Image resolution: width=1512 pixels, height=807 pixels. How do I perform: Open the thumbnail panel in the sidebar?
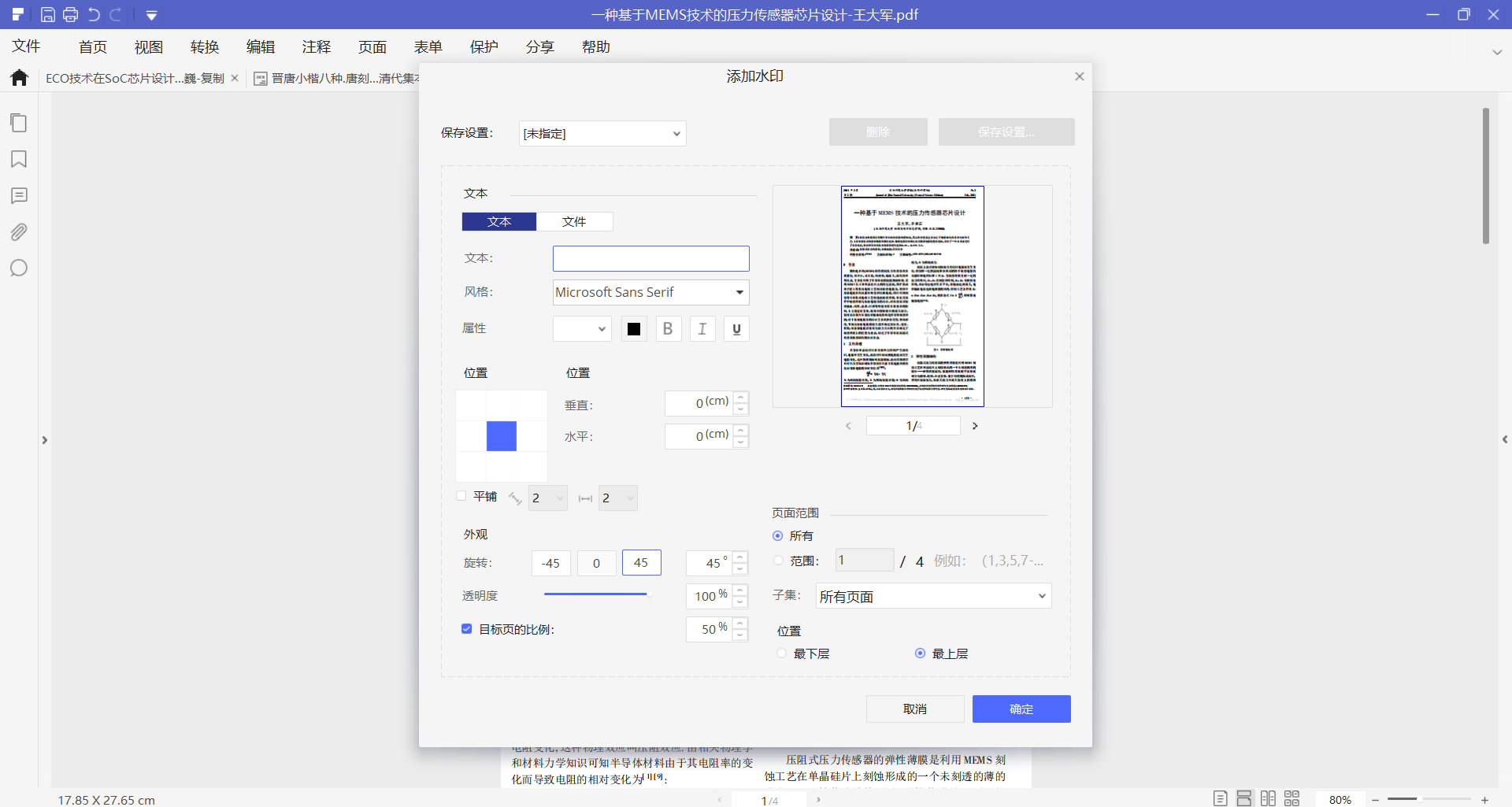pyautogui.click(x=19, y=123)
